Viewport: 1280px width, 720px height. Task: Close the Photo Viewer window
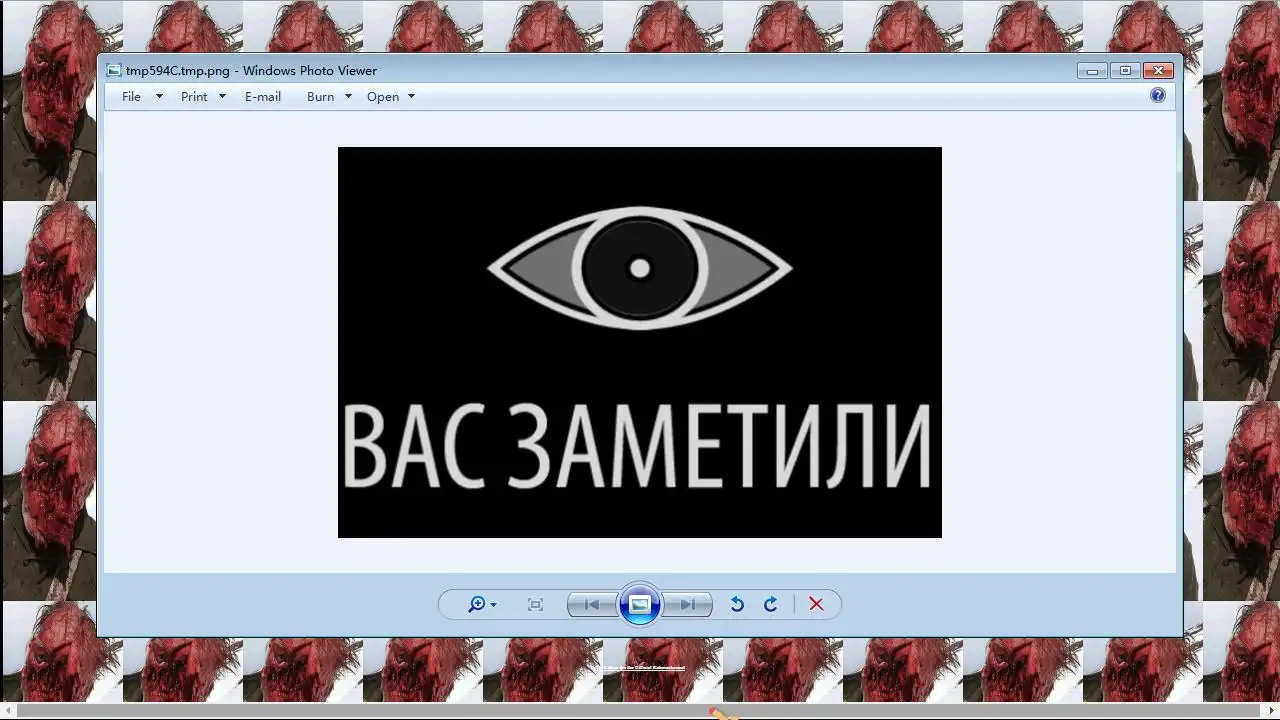click(x=1158, y=71)
